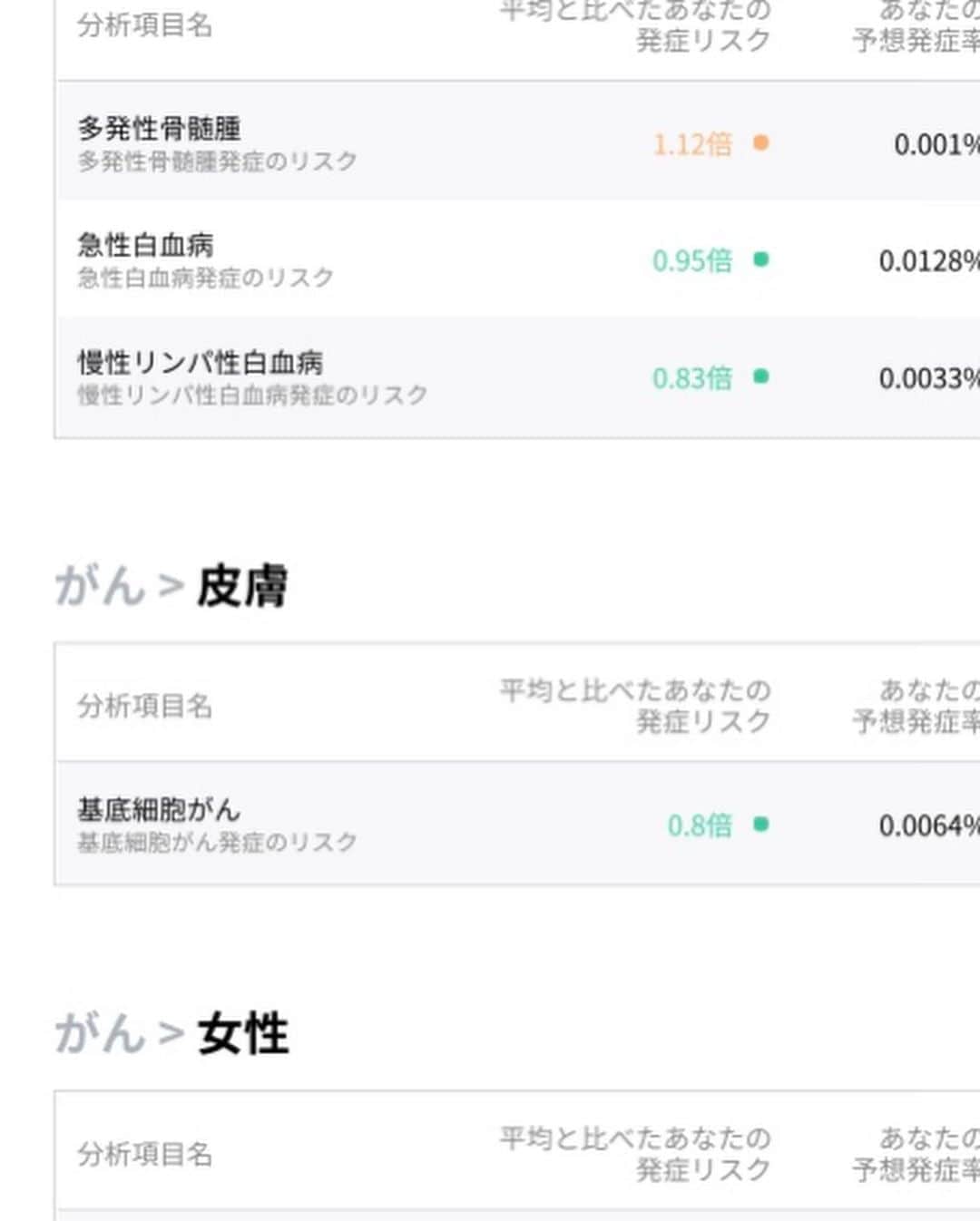
Task: Click the green dot beside 0.95倍
Action: pyautogui.click(x=761, y=259)
